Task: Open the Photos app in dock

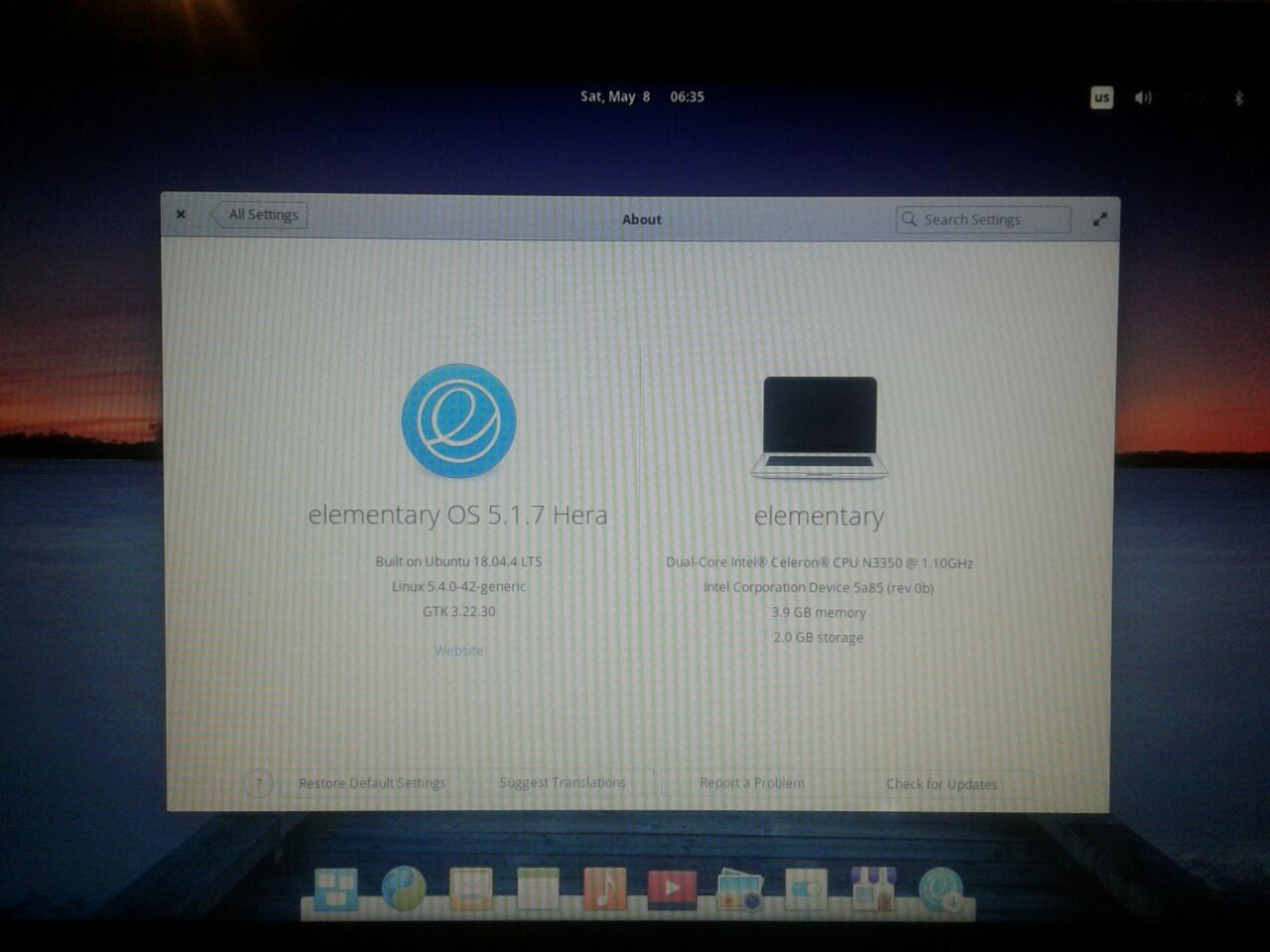Action: coord(739,890)
